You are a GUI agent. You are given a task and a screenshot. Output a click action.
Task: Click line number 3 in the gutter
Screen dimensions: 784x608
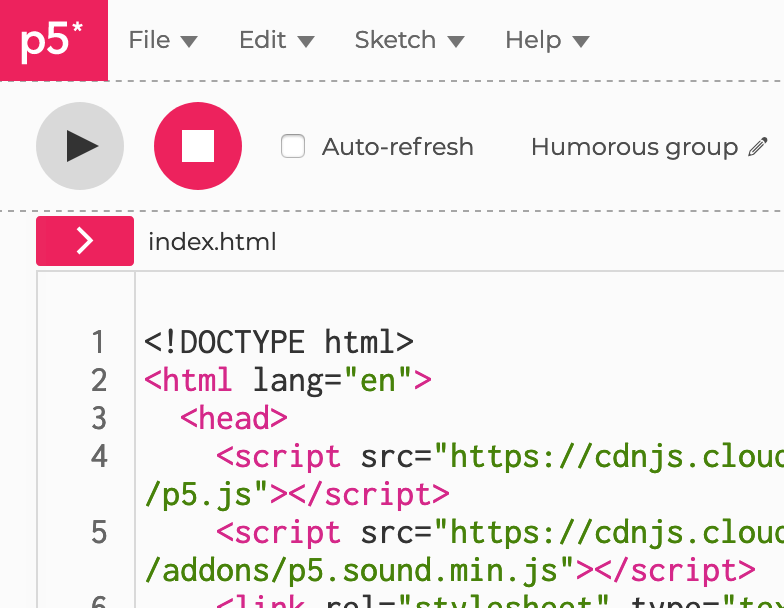tap(98, 418)
